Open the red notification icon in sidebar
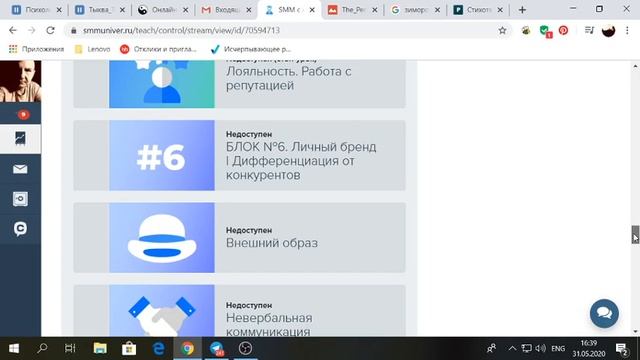The width and height of the screenshot is (640, 360). pyautogui.click(x=23, y=115)
